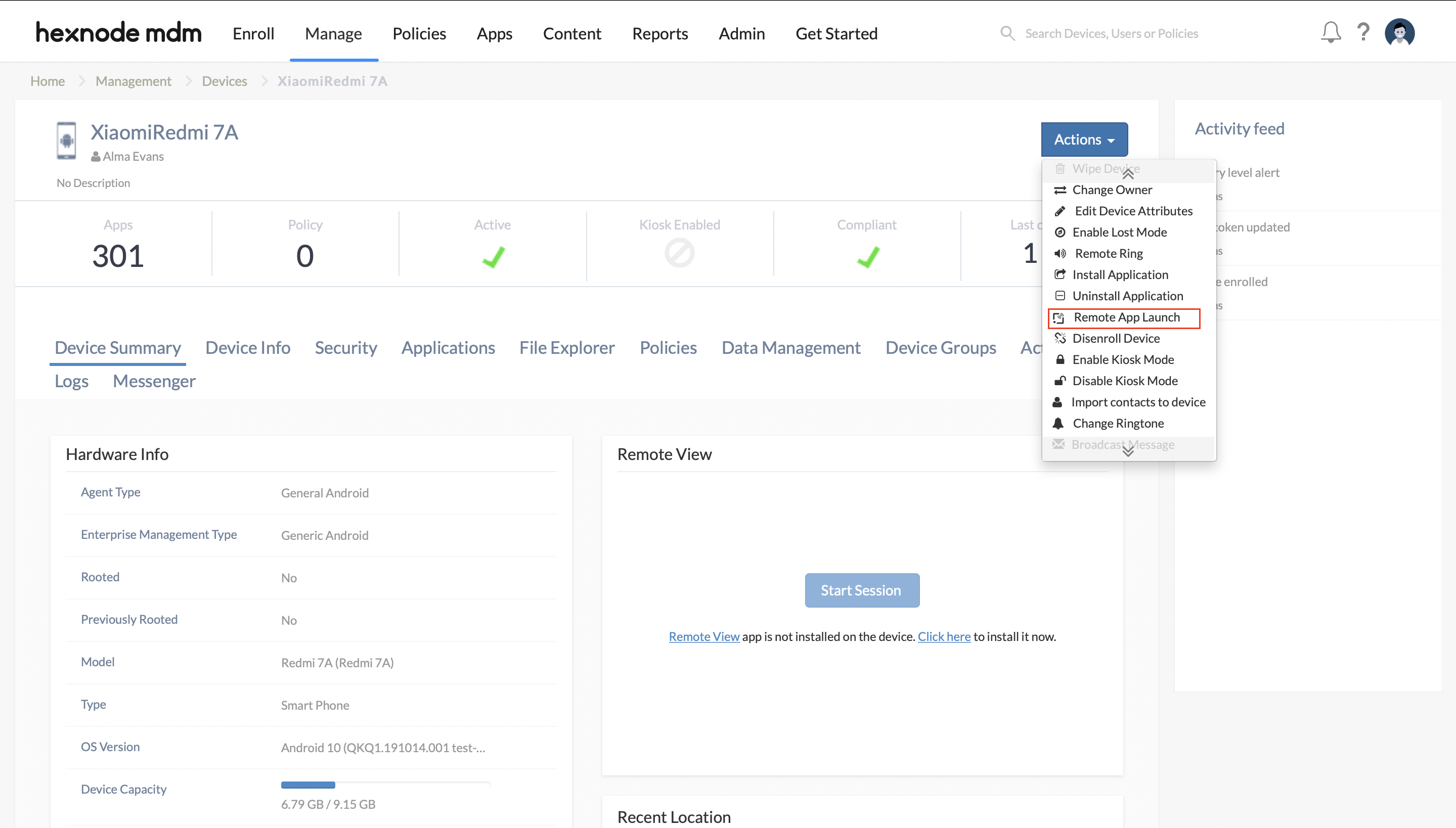Click the Change Ringtone bell icon

(1057, 423)
